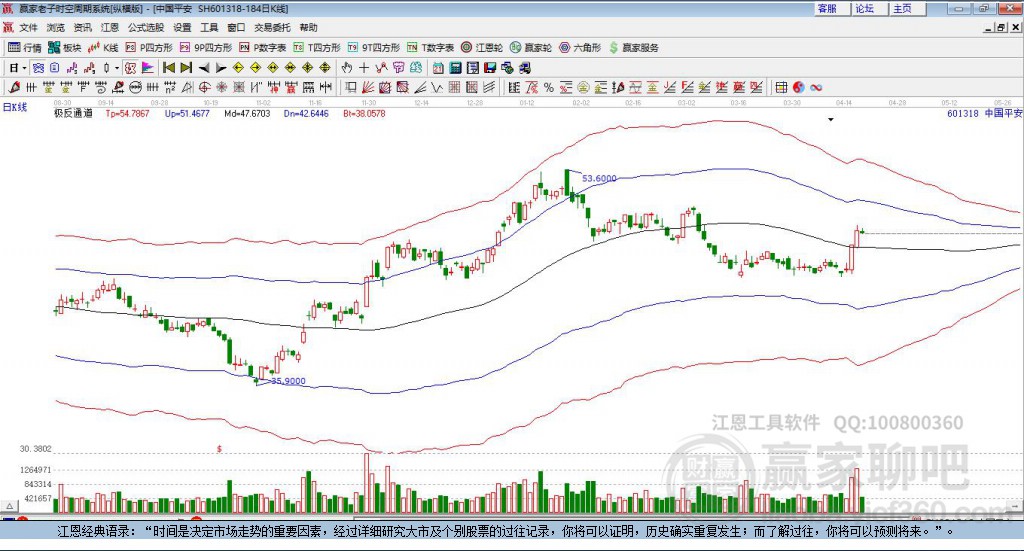Open the 设置 menu
The height and width of the screenshot is (551, 1024).
[182, 27]
